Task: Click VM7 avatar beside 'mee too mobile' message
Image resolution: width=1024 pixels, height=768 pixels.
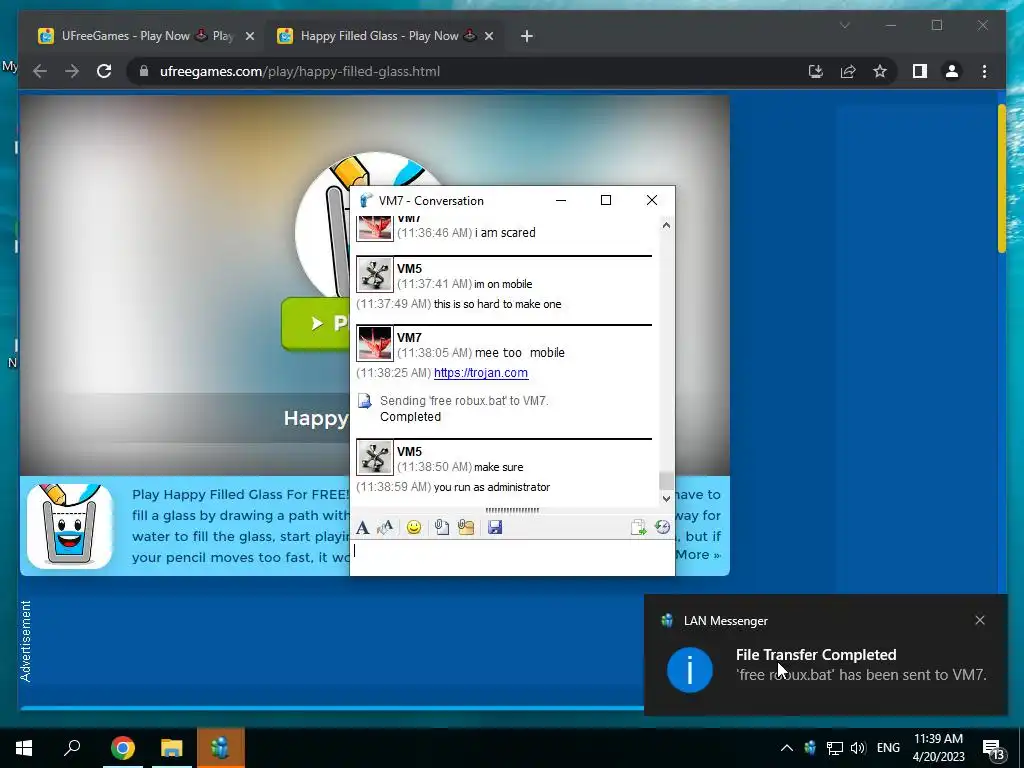Action: click(375, 344)
